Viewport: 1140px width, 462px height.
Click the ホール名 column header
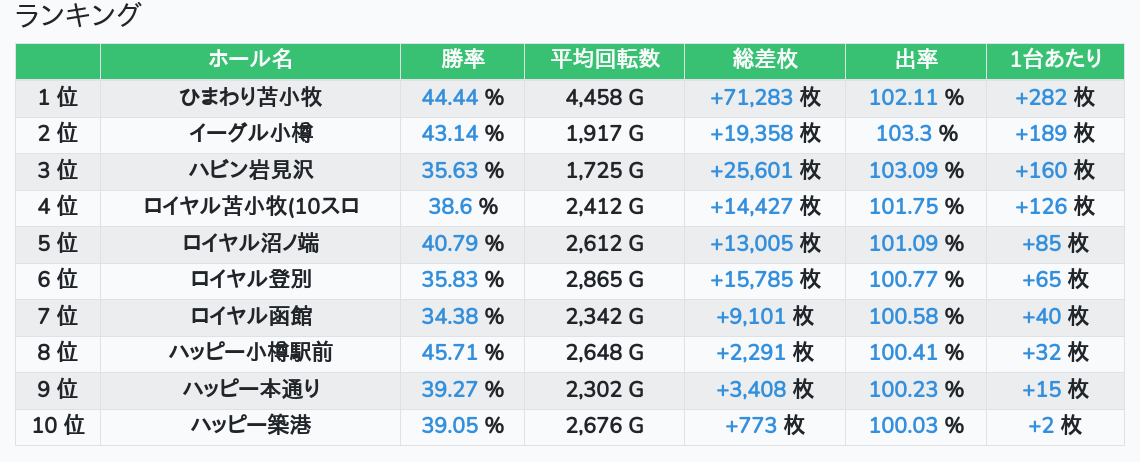point(250,60)
